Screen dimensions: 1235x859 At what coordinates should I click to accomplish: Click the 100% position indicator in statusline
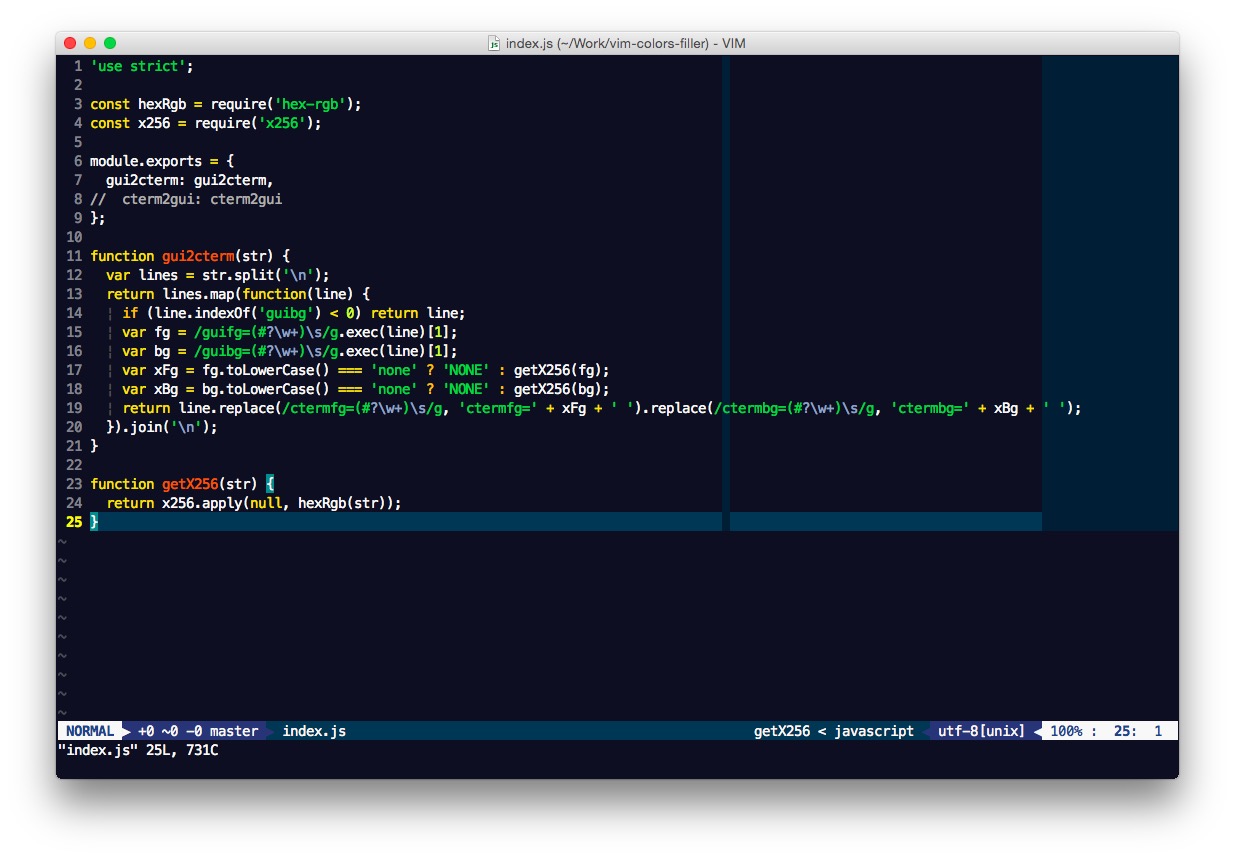(x=1066, y=731)
